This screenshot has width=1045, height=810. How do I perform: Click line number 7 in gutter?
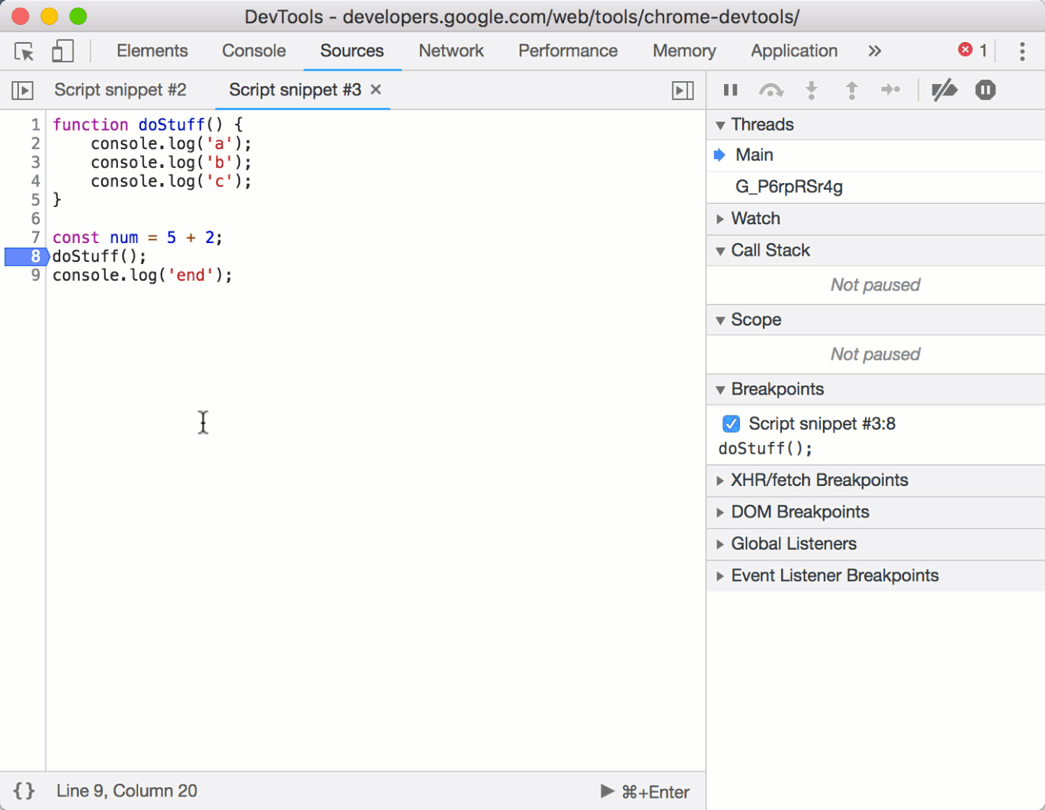click(35, 238)
